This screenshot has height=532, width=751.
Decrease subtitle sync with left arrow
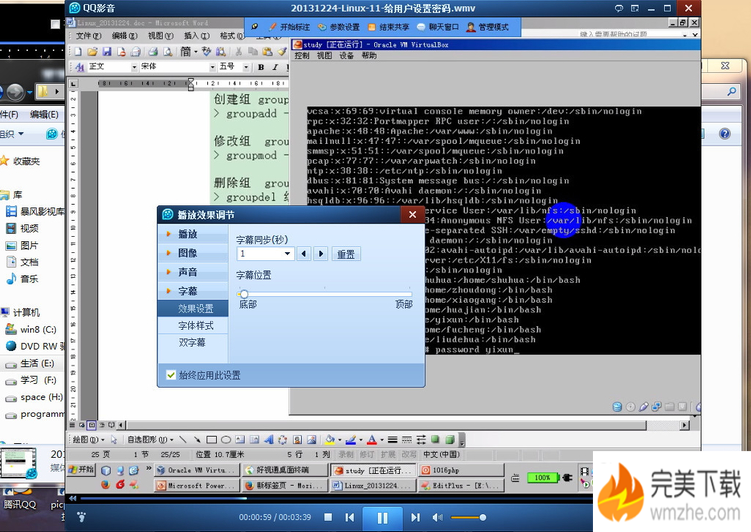(304, 253)
